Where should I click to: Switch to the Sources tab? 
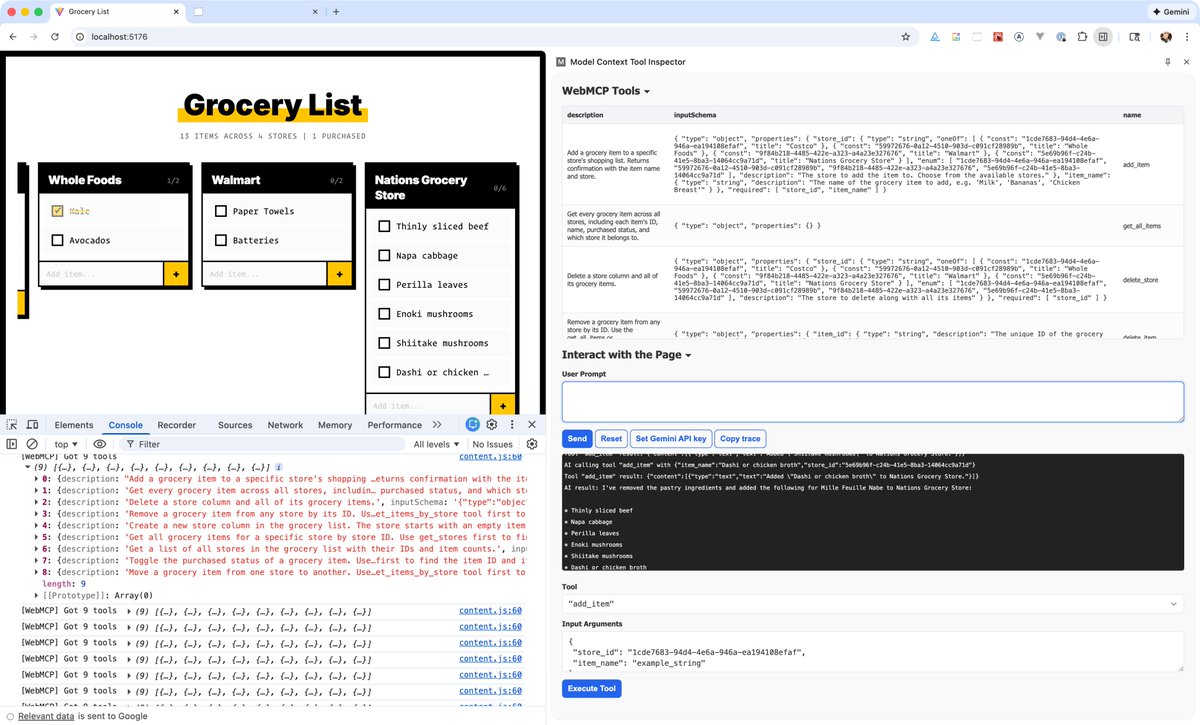(235, 425)
